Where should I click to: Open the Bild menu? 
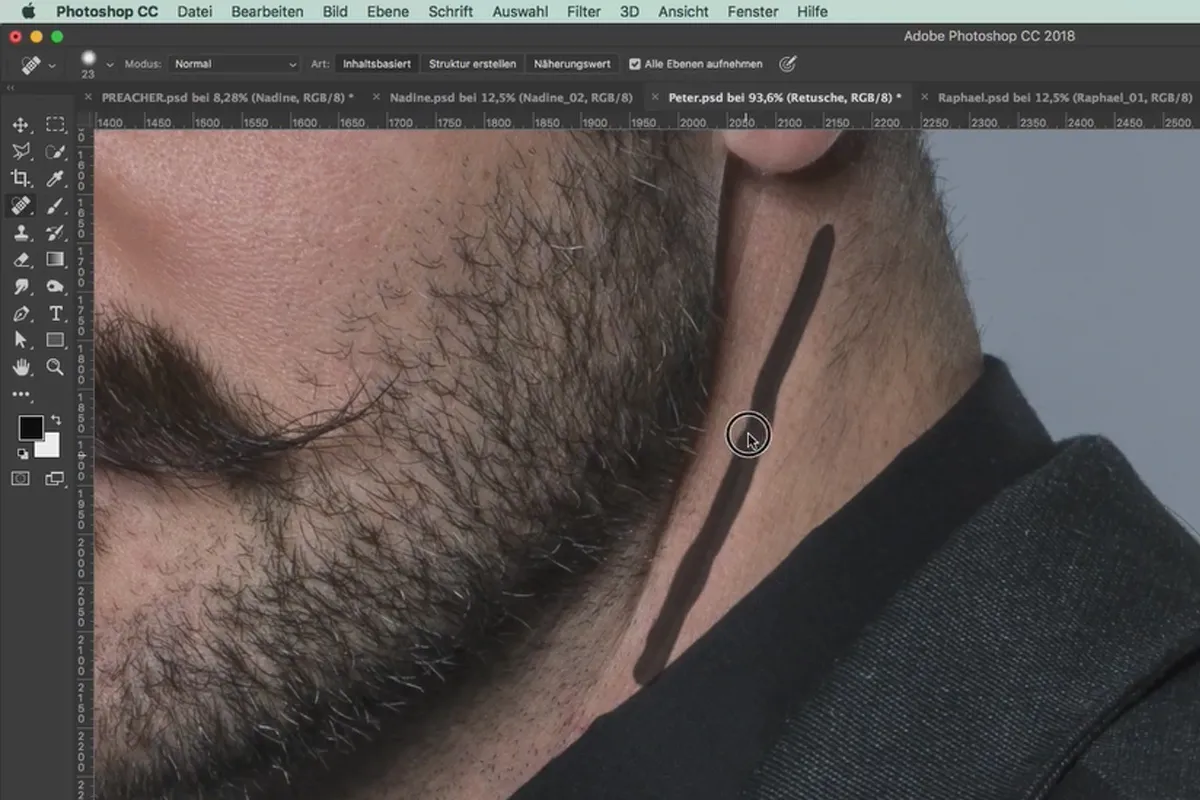[x=335, y=12]
